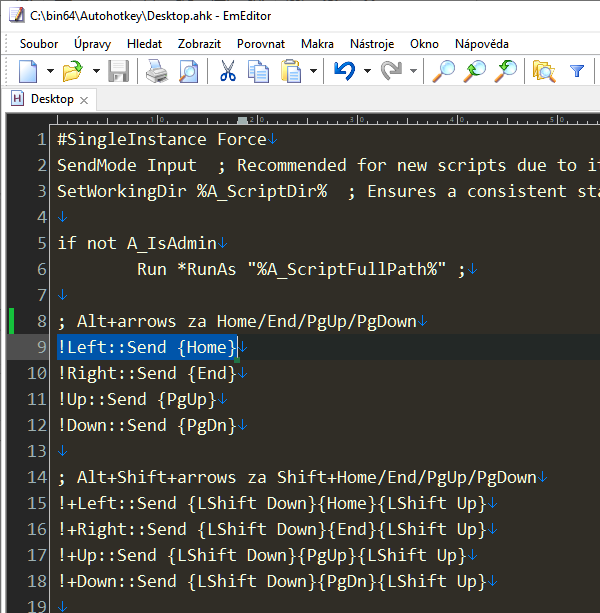Click line number 15 in the gutter
This screenshot has width=600, height=613.
click(37, 503)
